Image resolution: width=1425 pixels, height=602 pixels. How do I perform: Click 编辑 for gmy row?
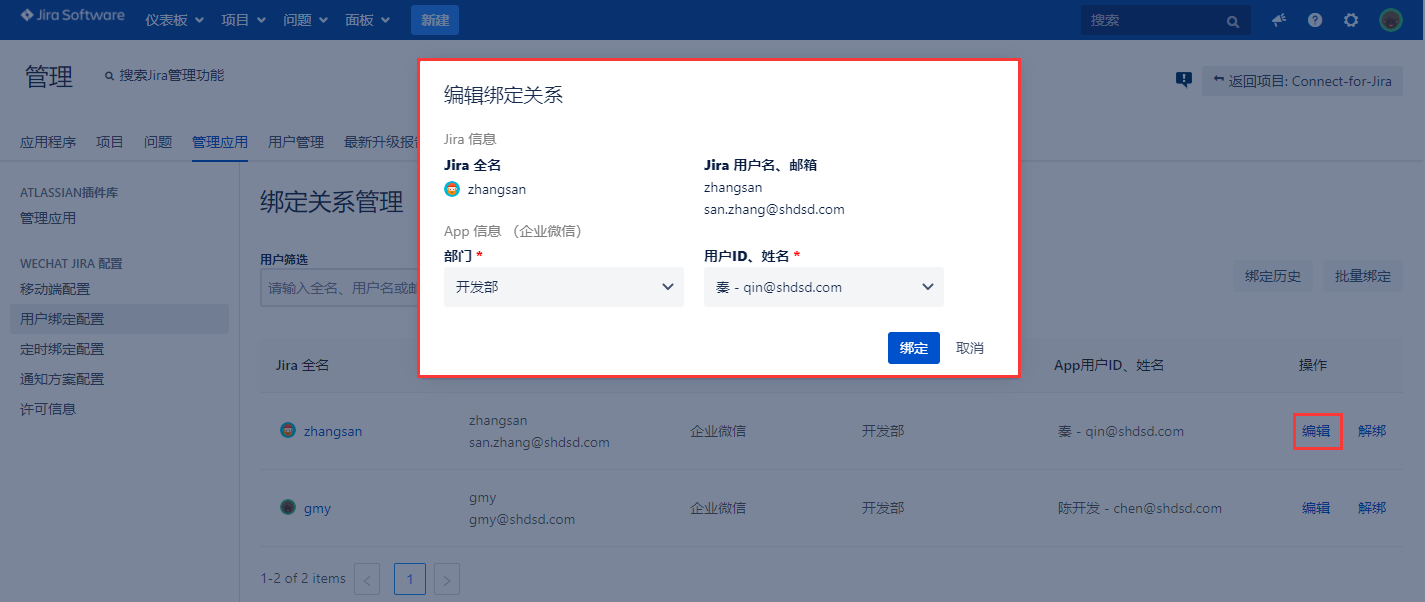click(x=1316, y=508)
